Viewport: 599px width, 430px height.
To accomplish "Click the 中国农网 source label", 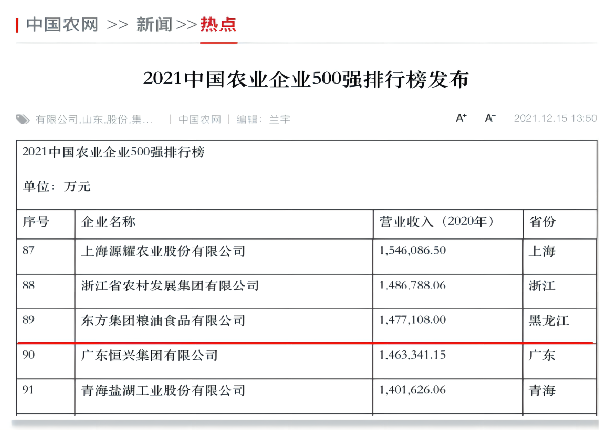I will tap(200, 120).
